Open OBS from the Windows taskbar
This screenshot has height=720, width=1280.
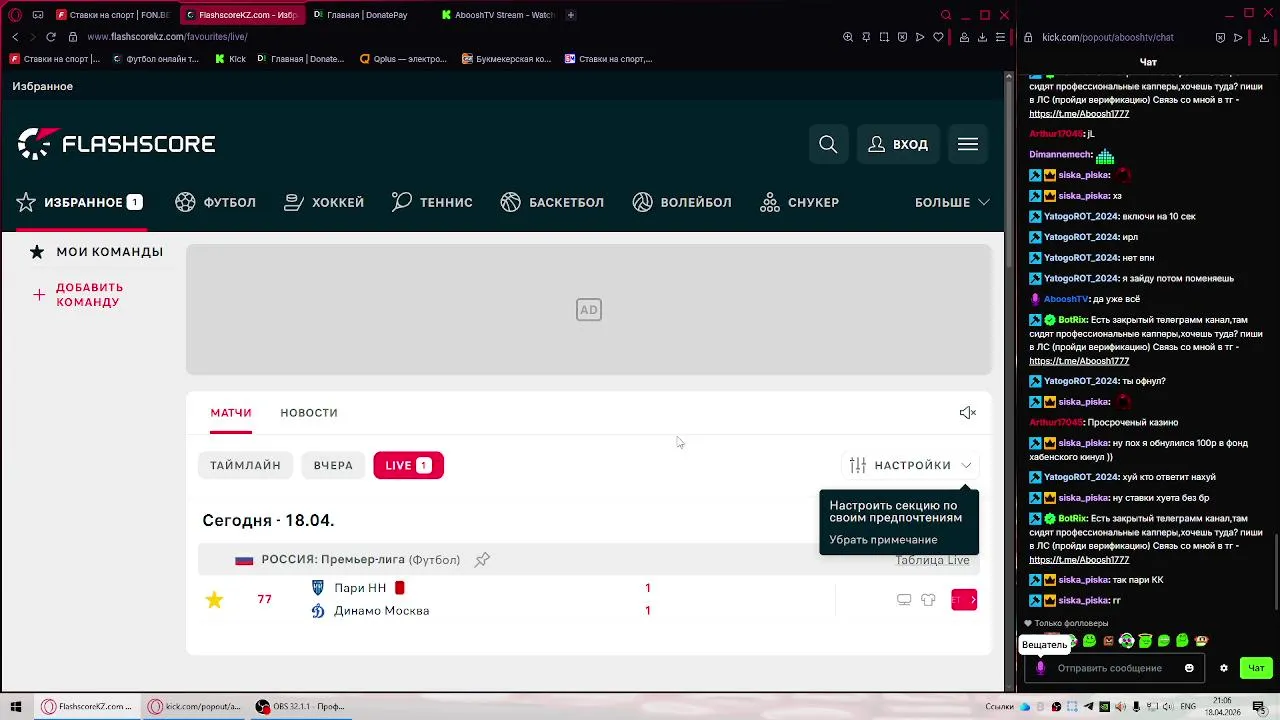coord(300,706)
